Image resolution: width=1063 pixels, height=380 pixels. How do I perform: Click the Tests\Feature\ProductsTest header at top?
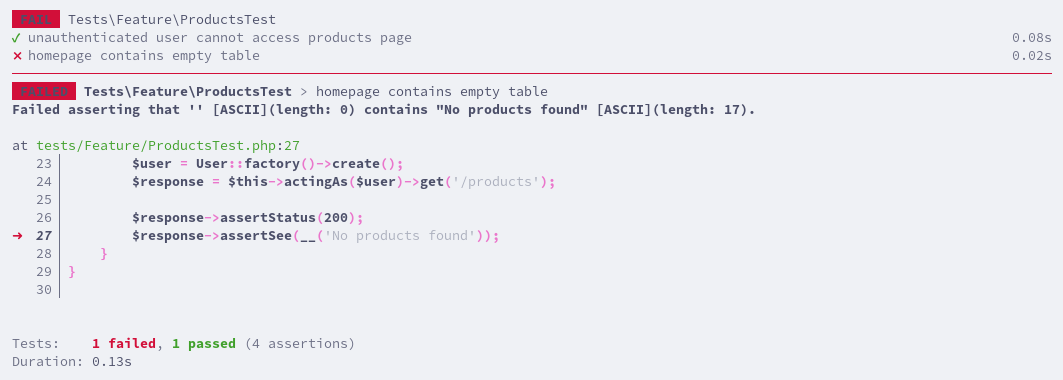point(172,20)
